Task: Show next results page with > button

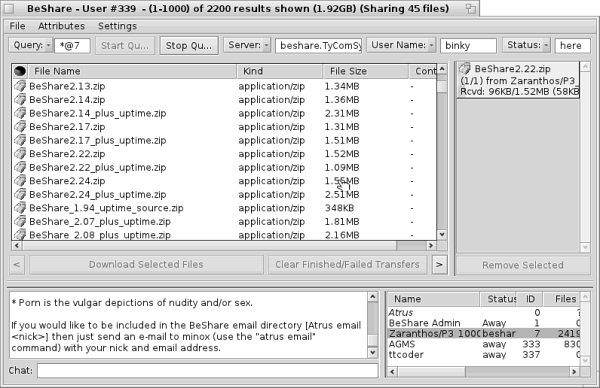Action: pos(439,265)
